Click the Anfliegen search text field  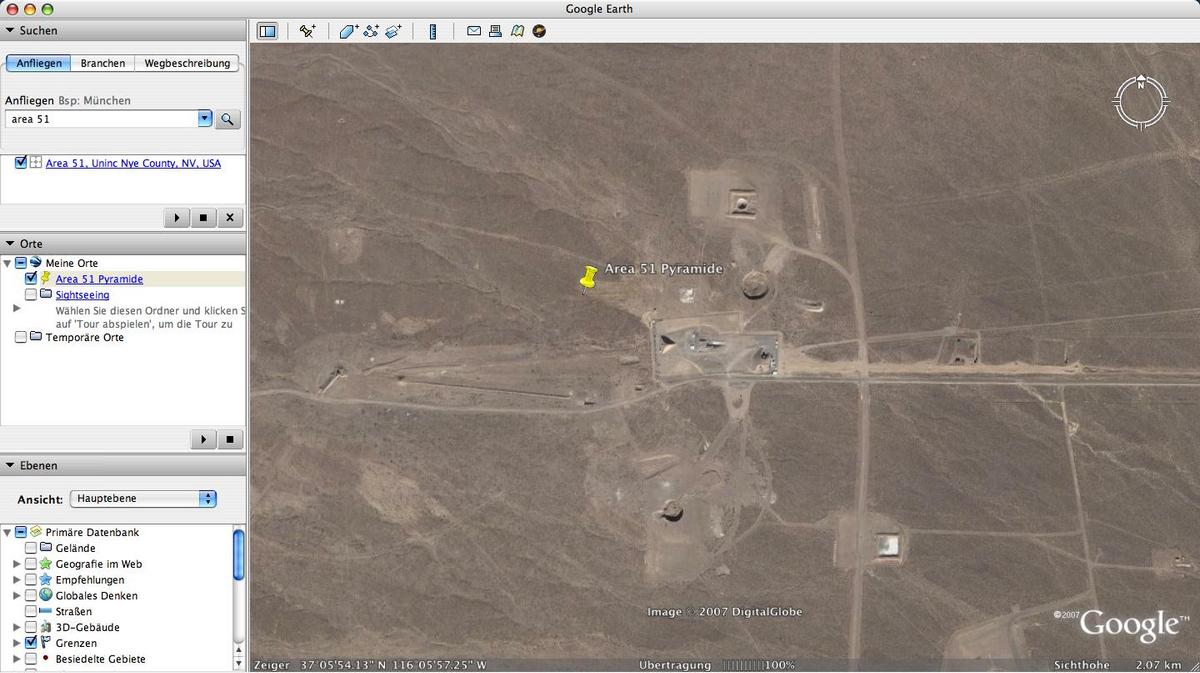(102, 119)
